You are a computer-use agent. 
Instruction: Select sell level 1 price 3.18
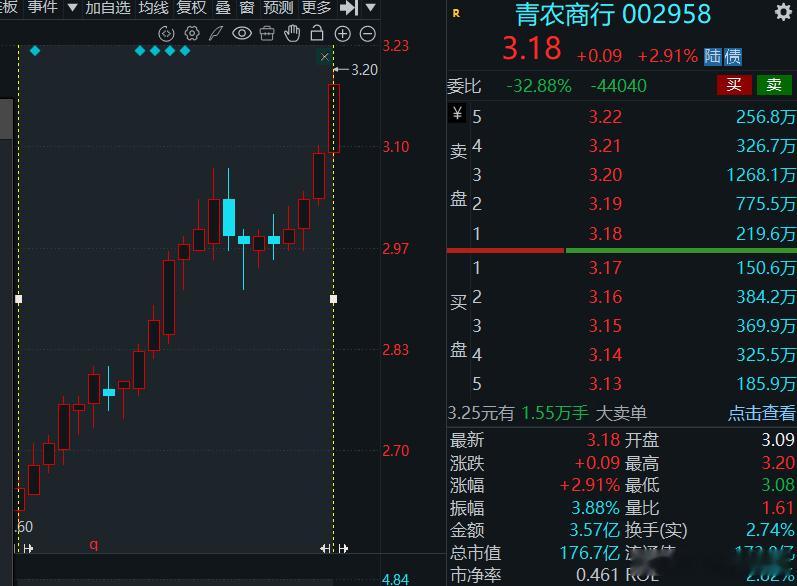click(605, 234)
